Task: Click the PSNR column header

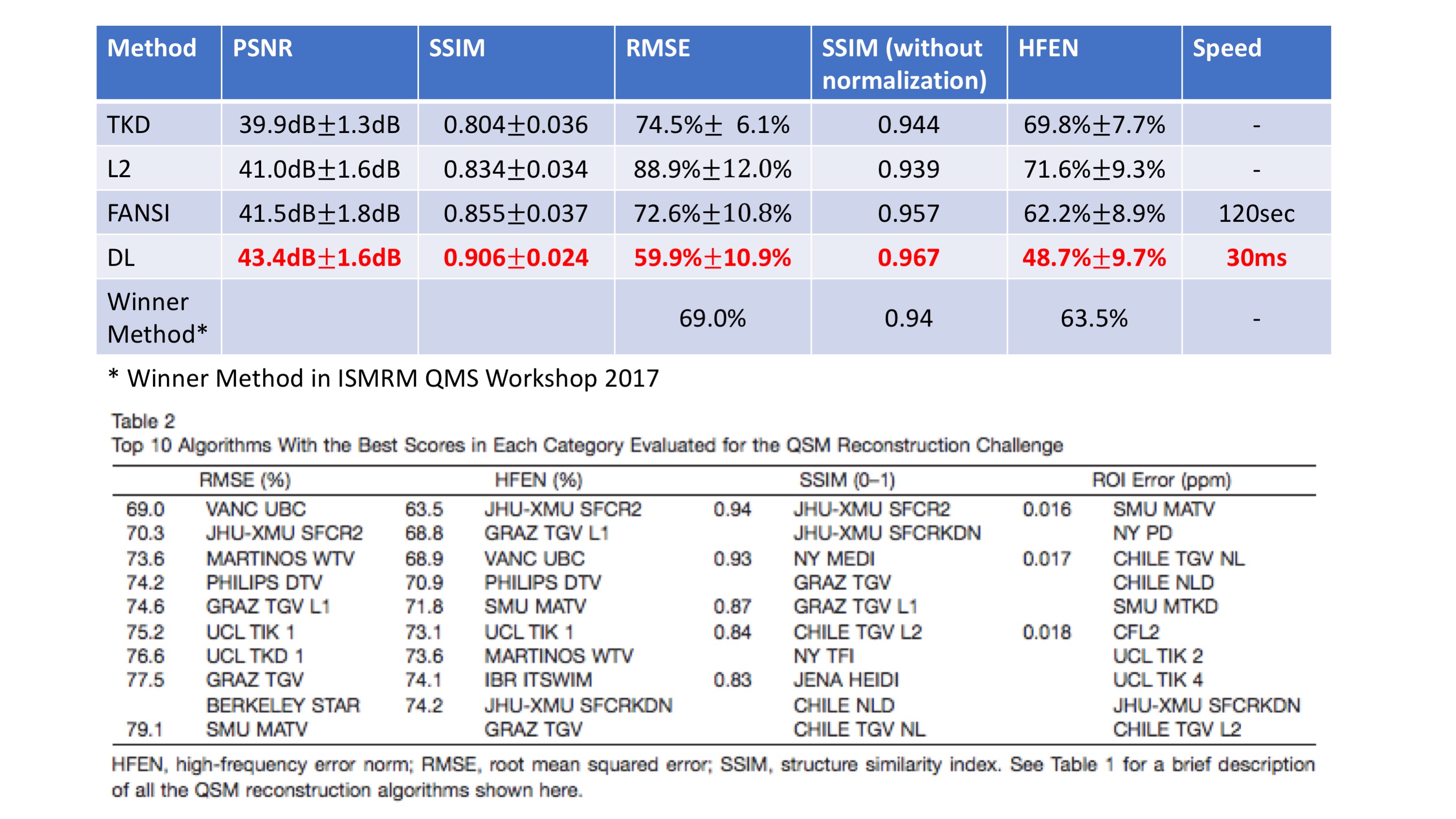Action: (262, 49)
